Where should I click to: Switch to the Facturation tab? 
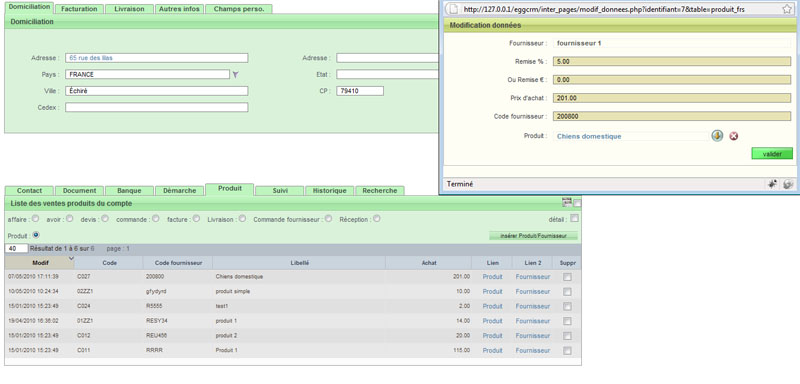79,9
